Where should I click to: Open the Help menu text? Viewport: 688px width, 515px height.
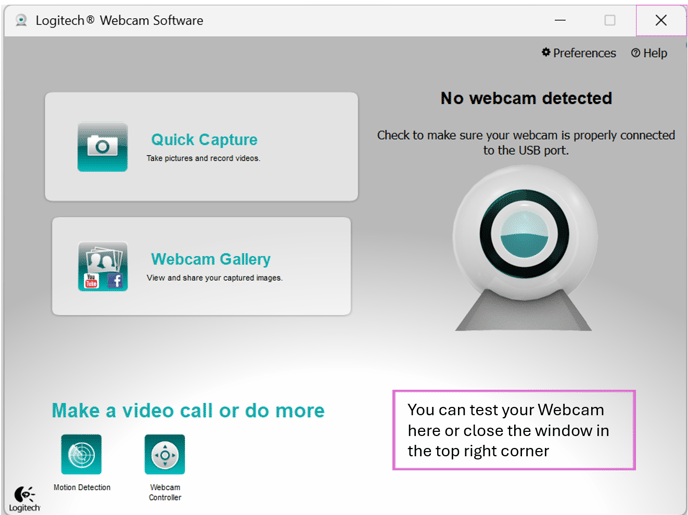655,53
